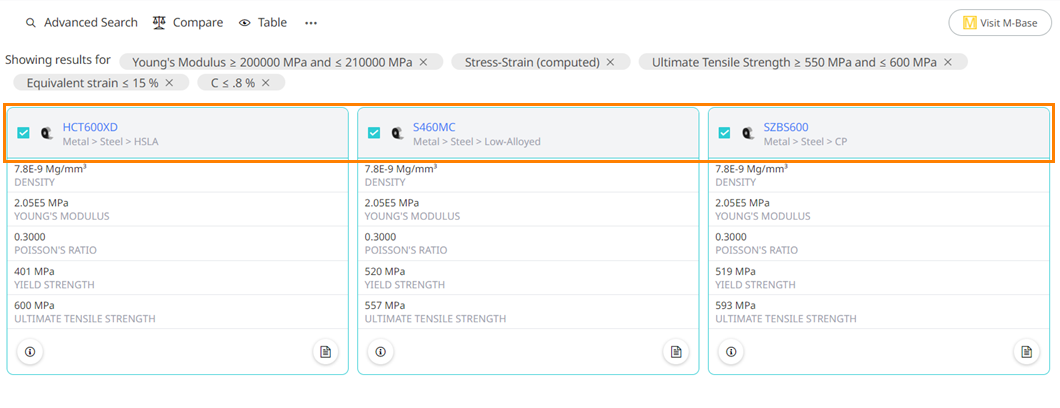This screenshot has width=1060, height=408.
Task: Remove the Young's Modulus filter chip
Action: 424,62
